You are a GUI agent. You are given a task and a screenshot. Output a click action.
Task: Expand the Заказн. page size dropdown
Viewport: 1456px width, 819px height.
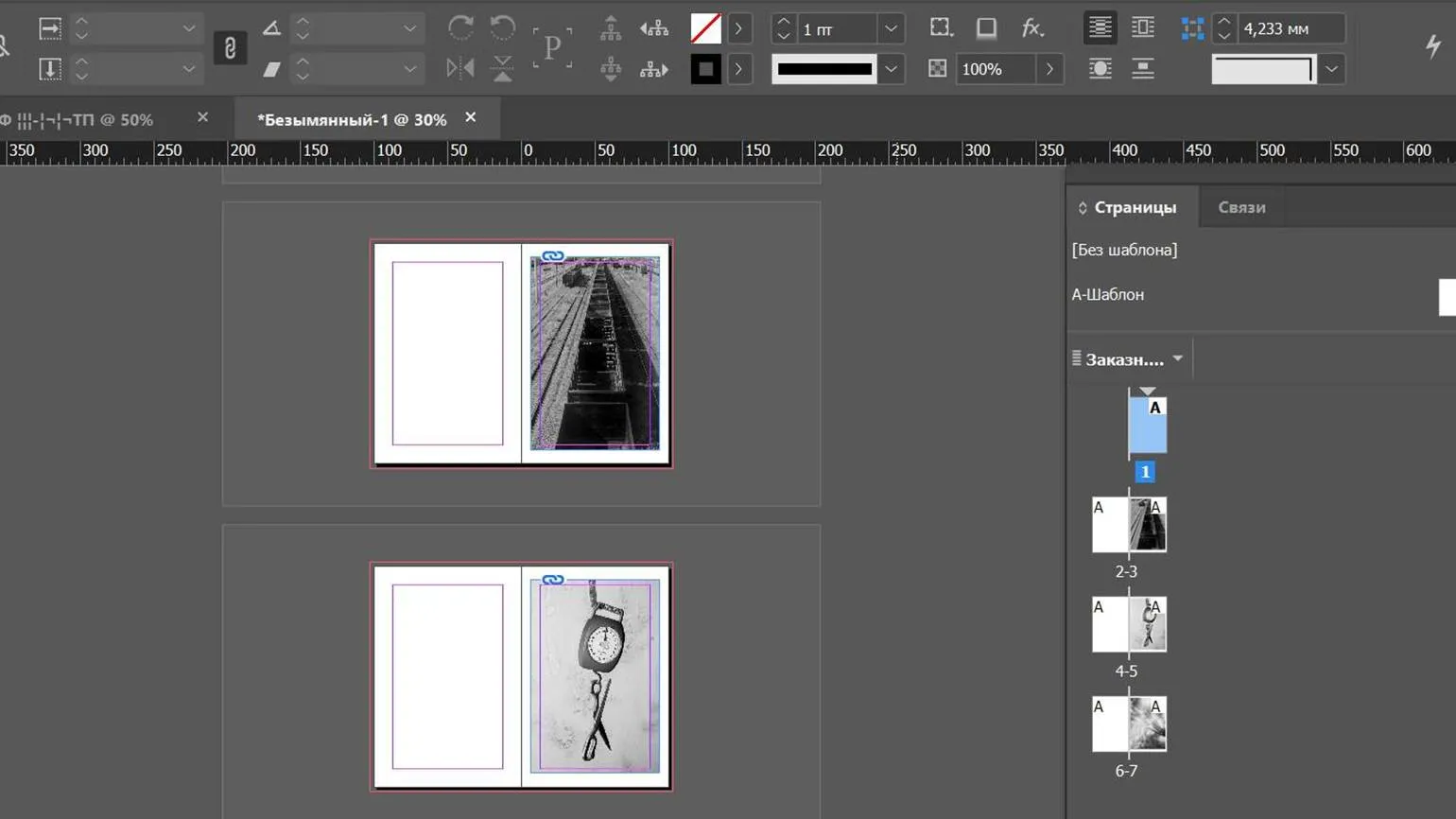pyautogui.click(x=1177, y=359)
